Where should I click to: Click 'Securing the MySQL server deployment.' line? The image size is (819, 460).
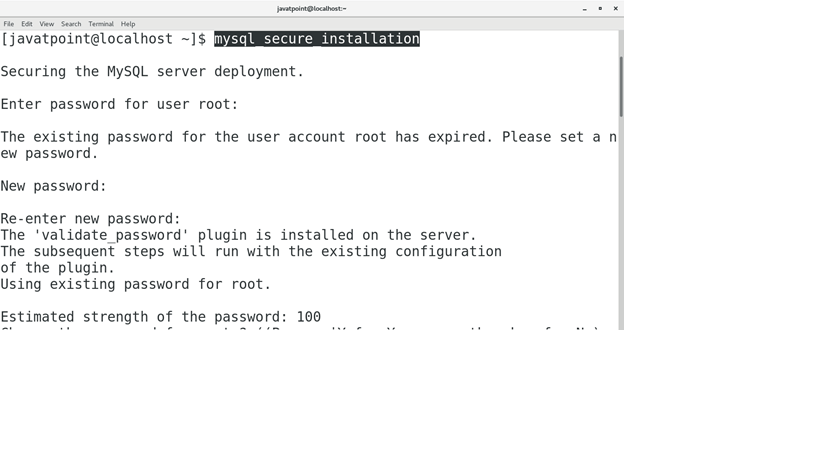click(x=152, y=72)
